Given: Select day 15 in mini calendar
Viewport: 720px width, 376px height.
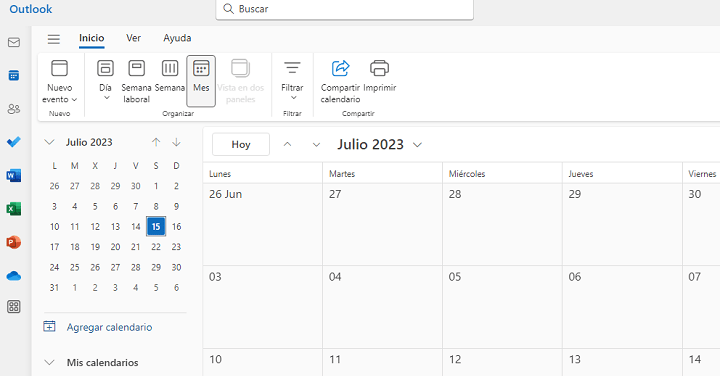Looking at the screenshot, I should click(x=156, y=227).
